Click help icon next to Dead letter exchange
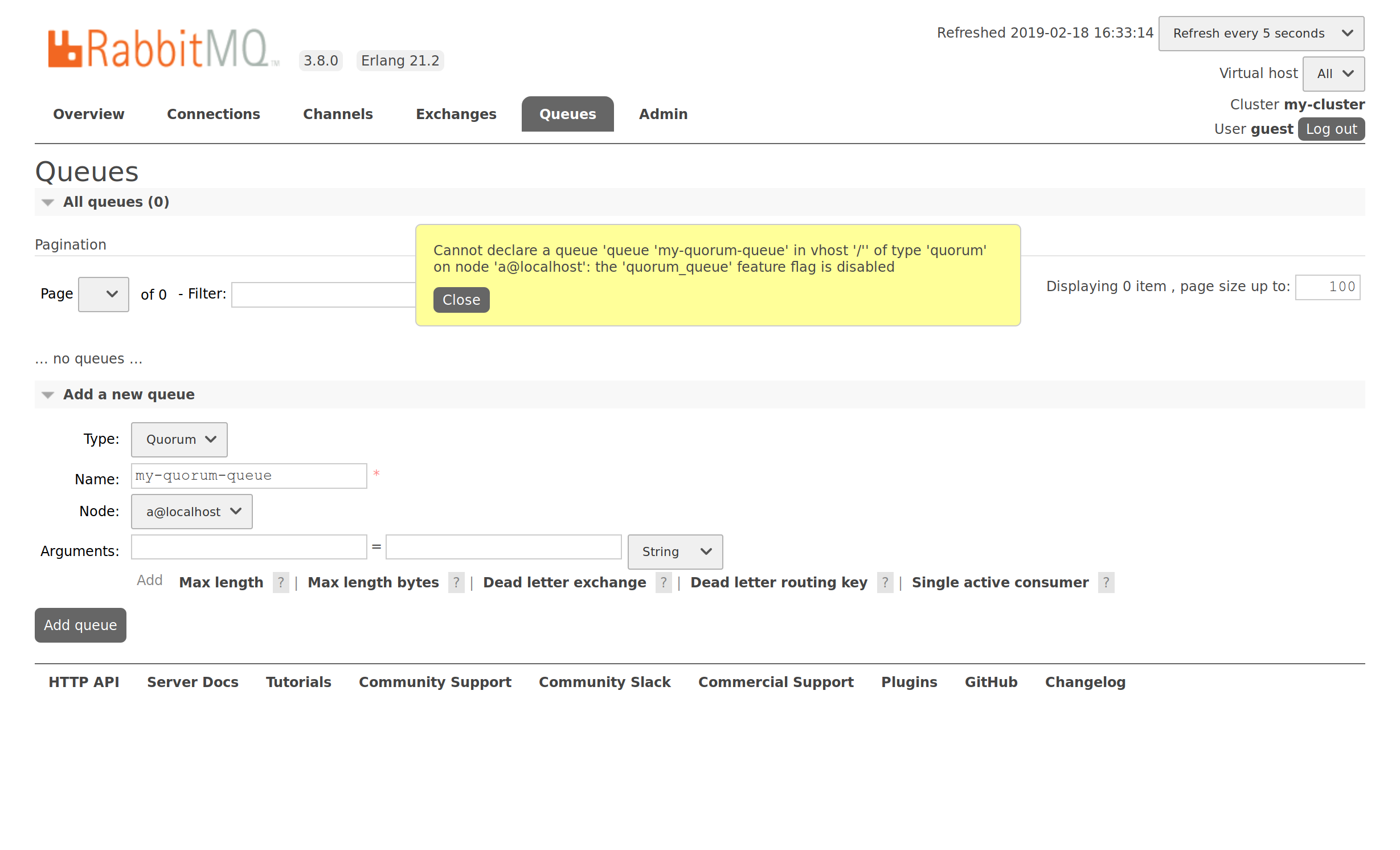Viewport: 1400px width, 850px height. (664, 582)
